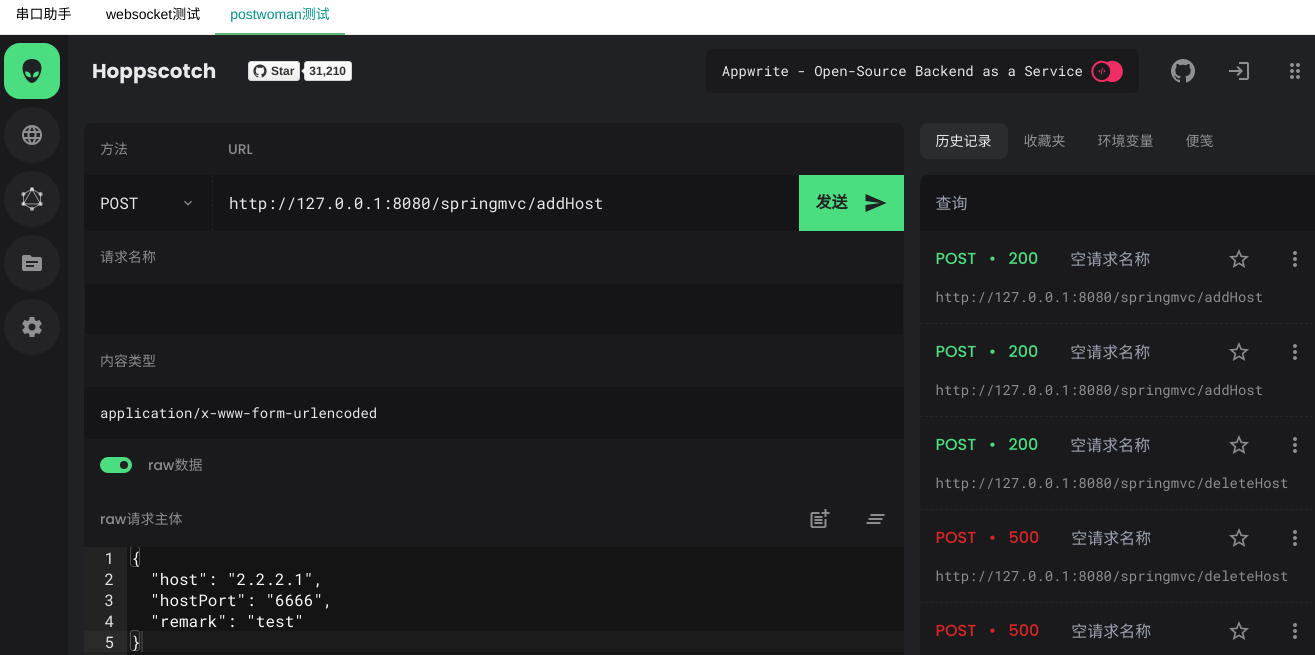
Task: Click the URL input field
Action: (x=505, y=203)
